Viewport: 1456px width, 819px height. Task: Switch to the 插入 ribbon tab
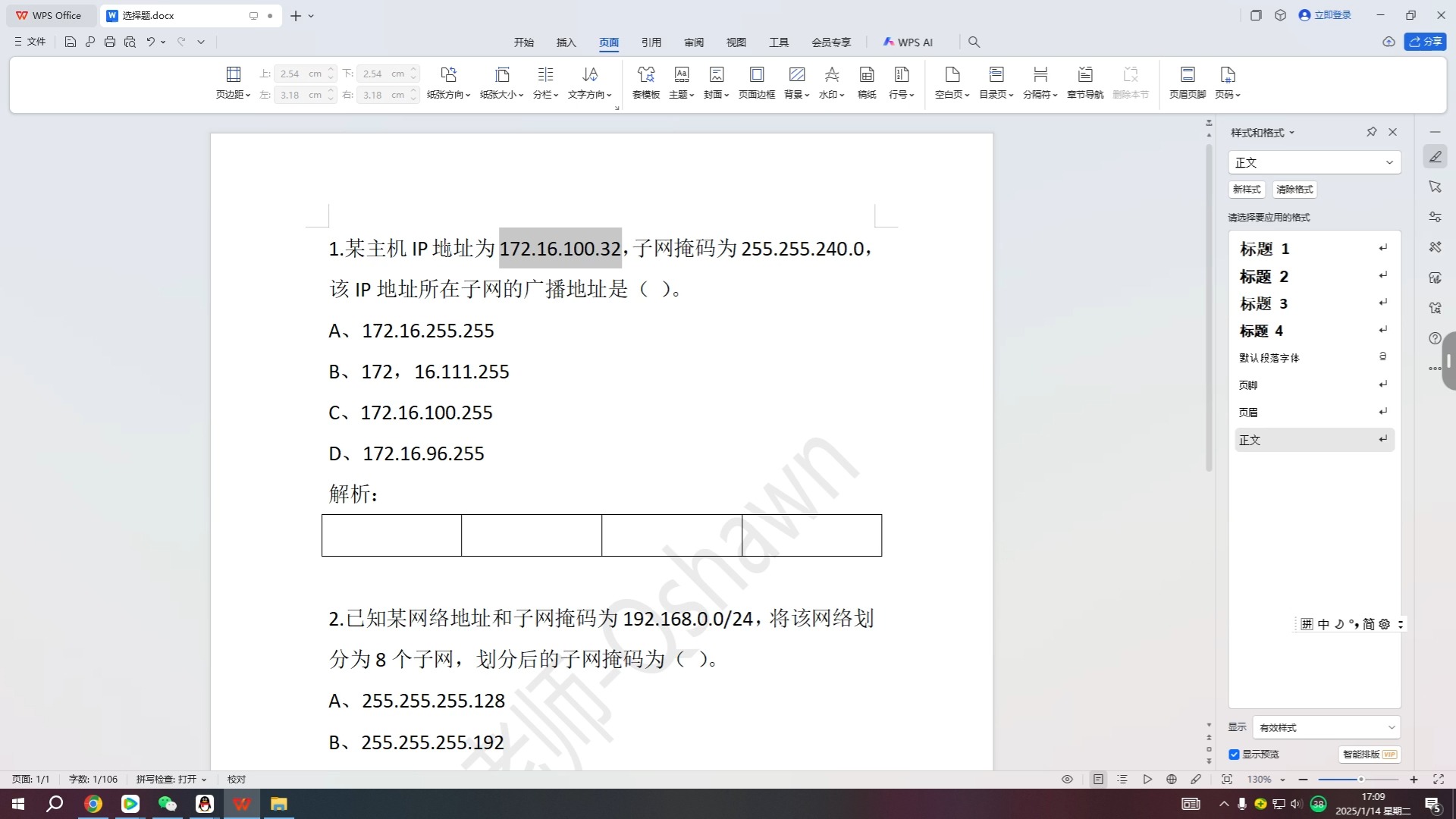(x=565, y=42)
